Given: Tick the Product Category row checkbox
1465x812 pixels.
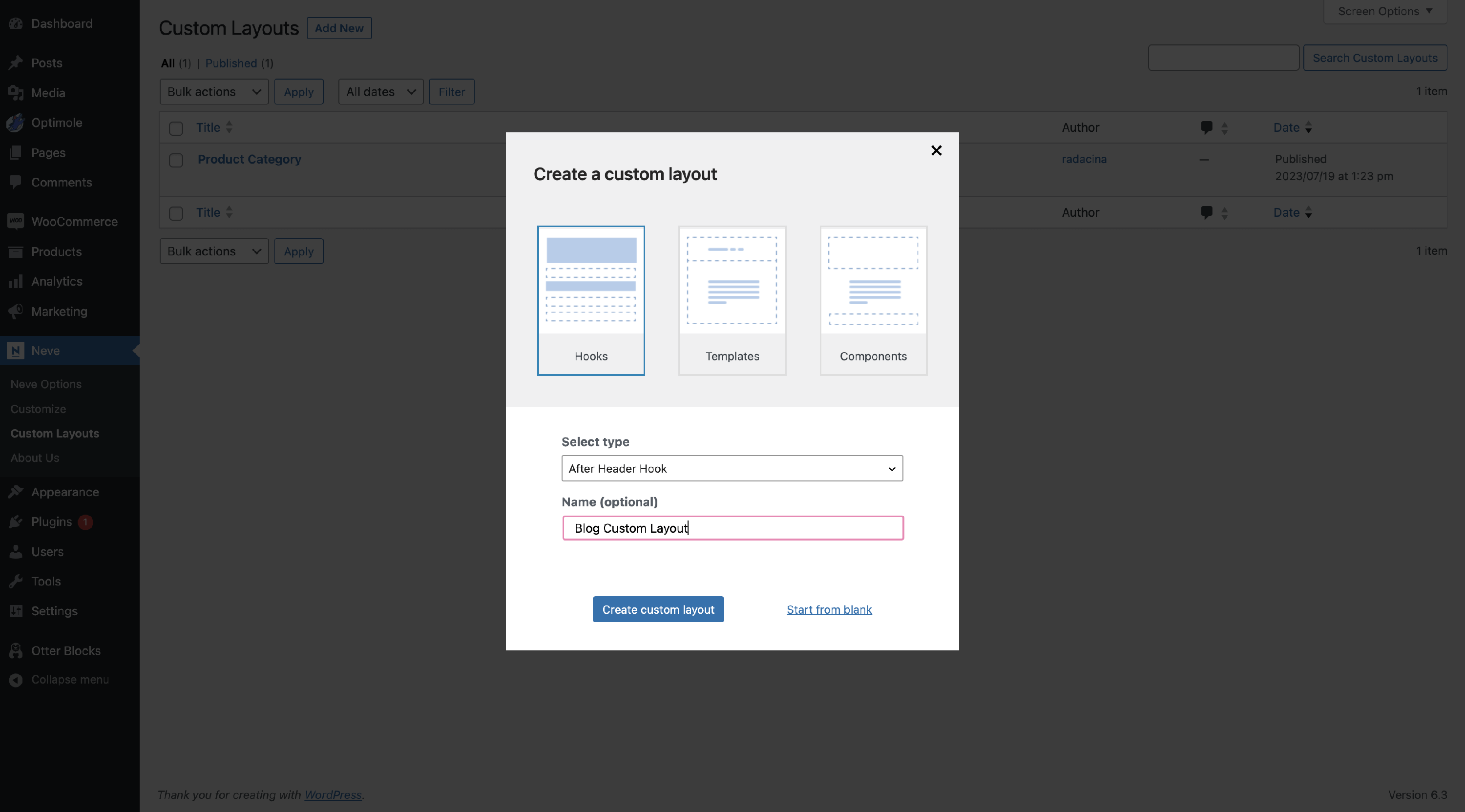Looking at the screenshot, I should coord(176,160).
